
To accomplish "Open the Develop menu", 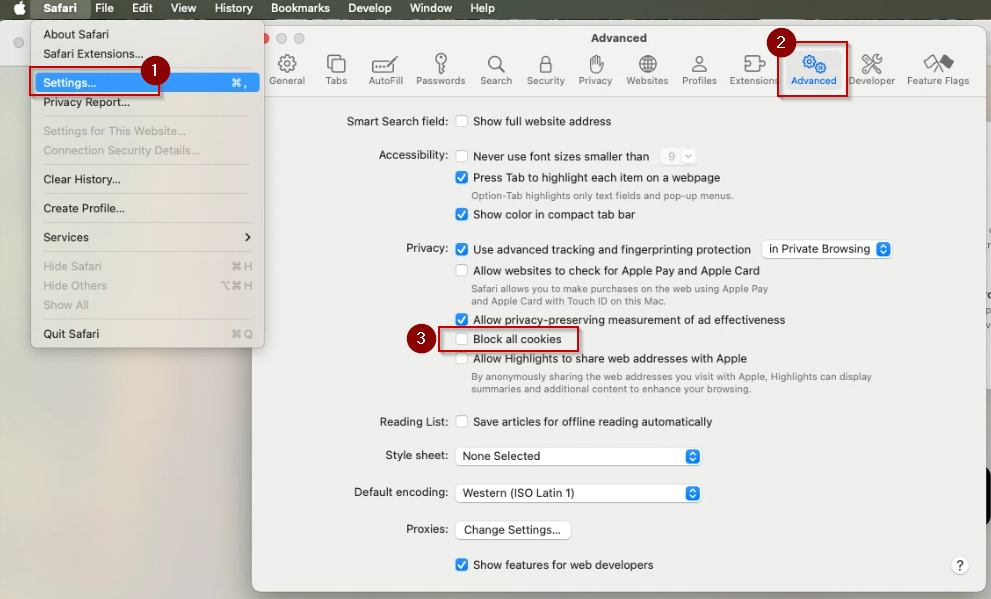I will point(369,8).
